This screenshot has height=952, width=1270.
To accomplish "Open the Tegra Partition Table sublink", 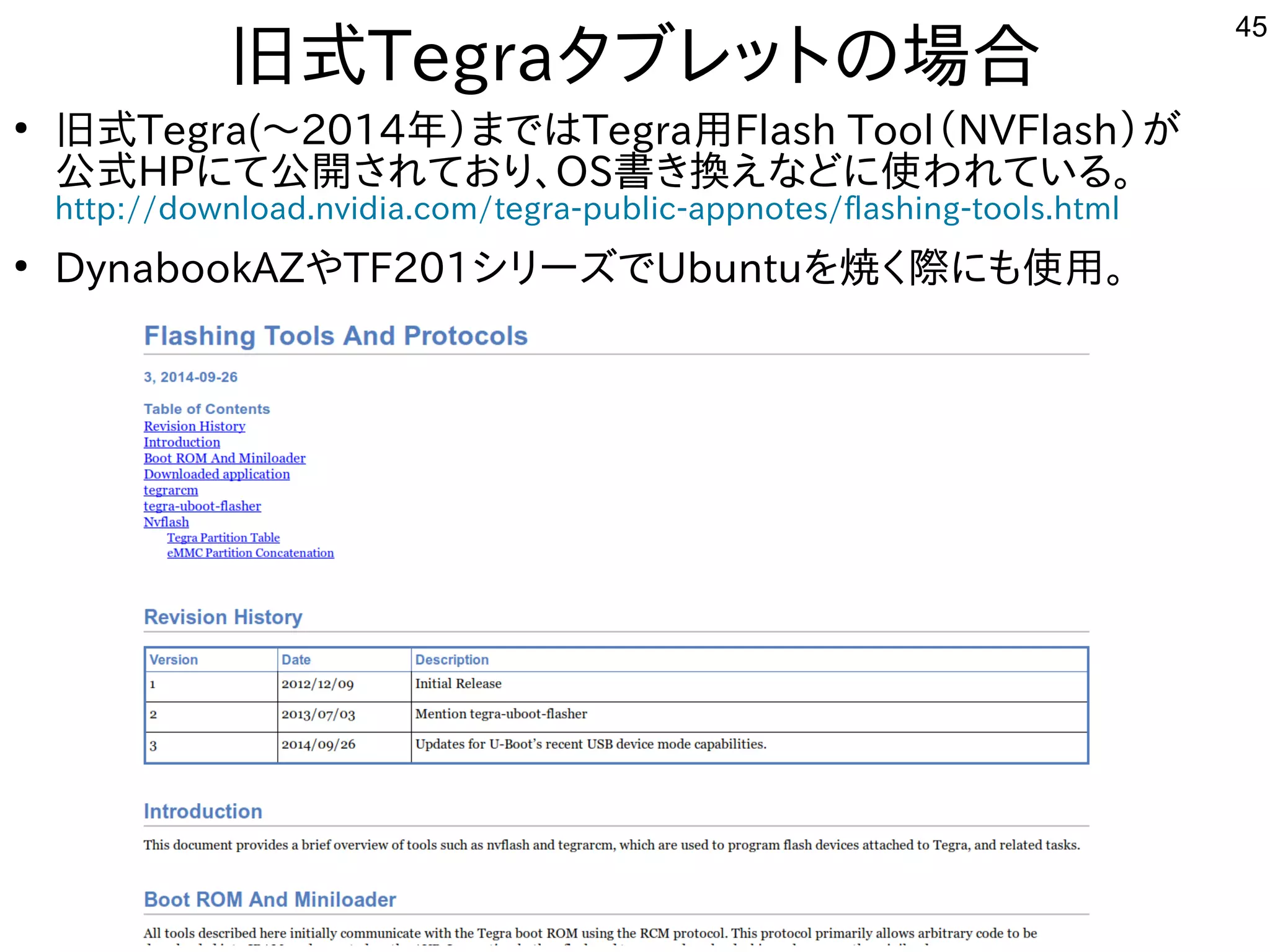I will pyautogui.click(x=223, y=537).
